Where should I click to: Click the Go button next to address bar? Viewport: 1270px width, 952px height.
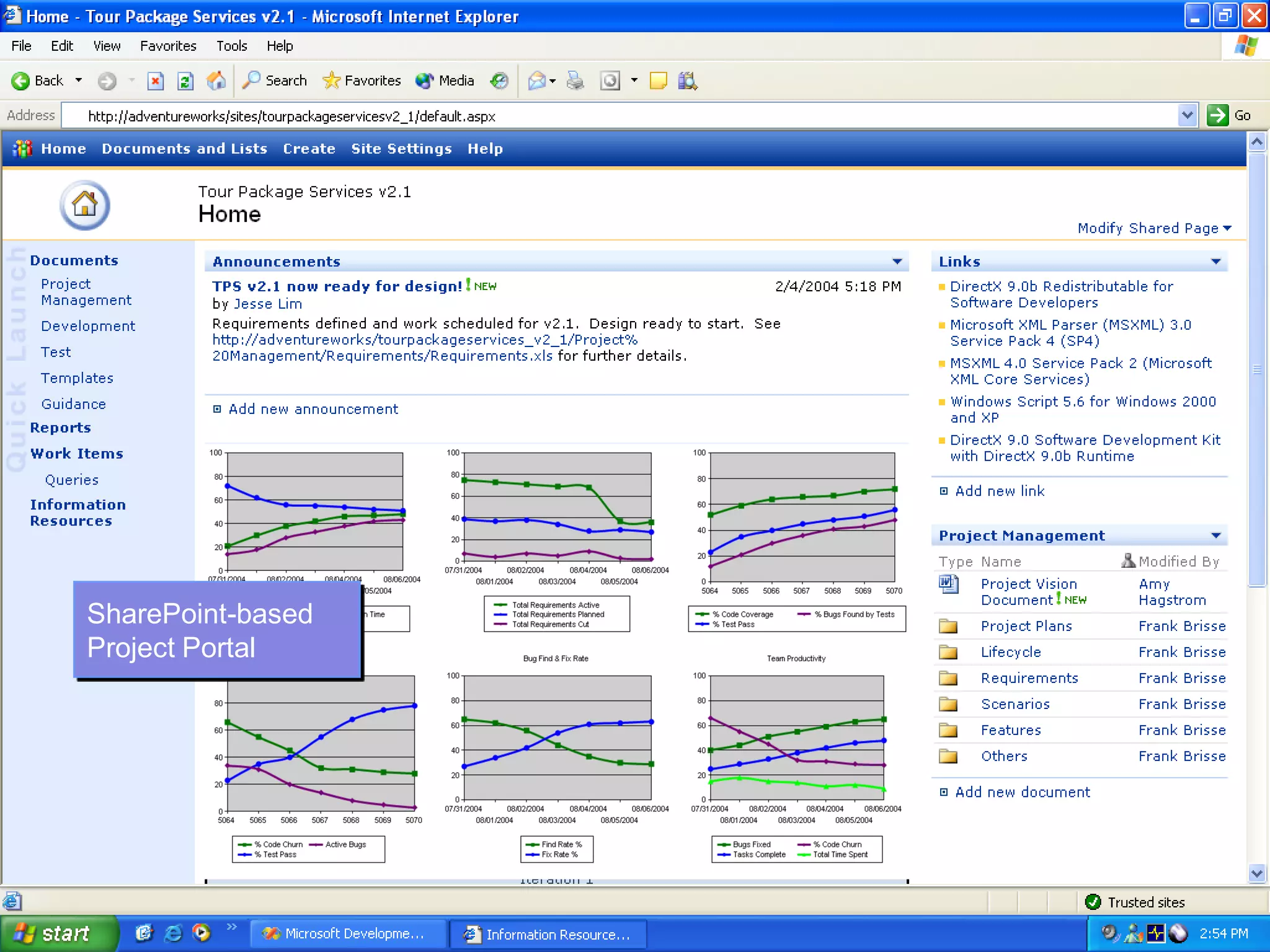point(1229,115)
